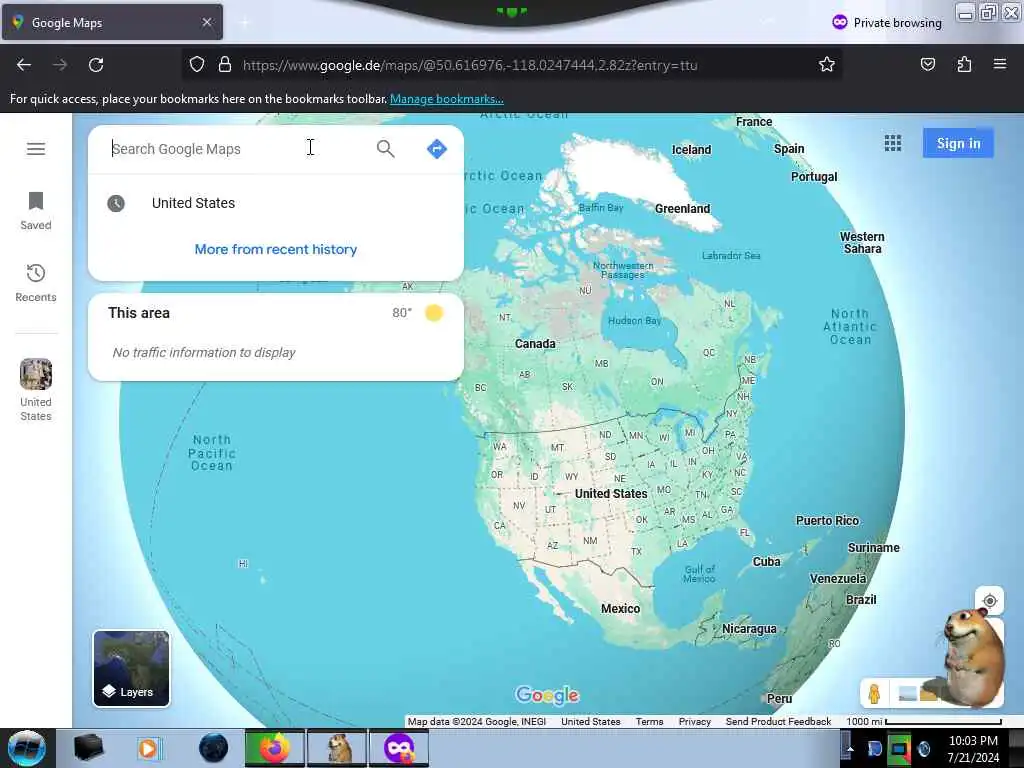Screen dimensions: 1024x768
Task: Open the Firefox taskbar icon
Action: click(274, 748)
